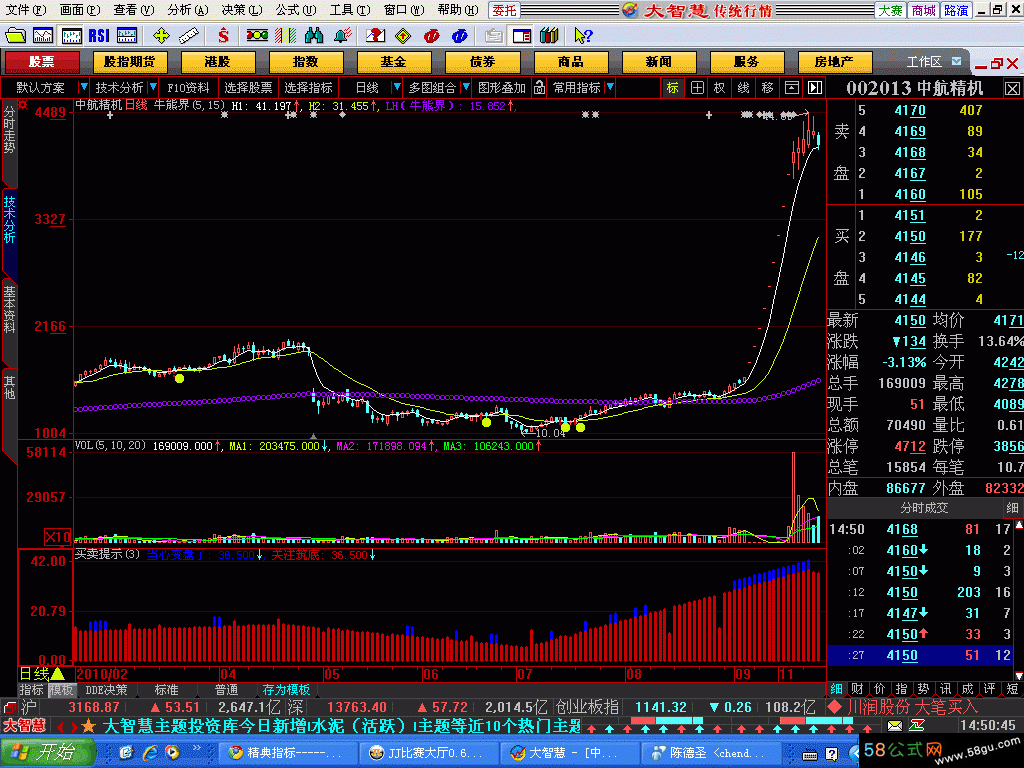Select the 港股 market tab

217,62
